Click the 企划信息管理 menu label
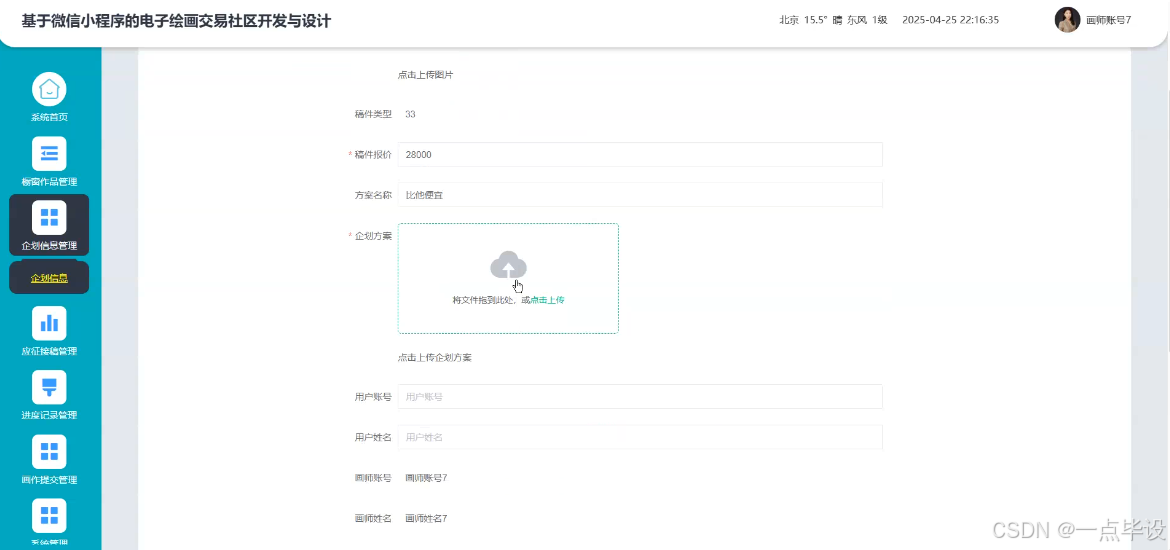This screenshot has height=550, width=1170. point(49,246)
